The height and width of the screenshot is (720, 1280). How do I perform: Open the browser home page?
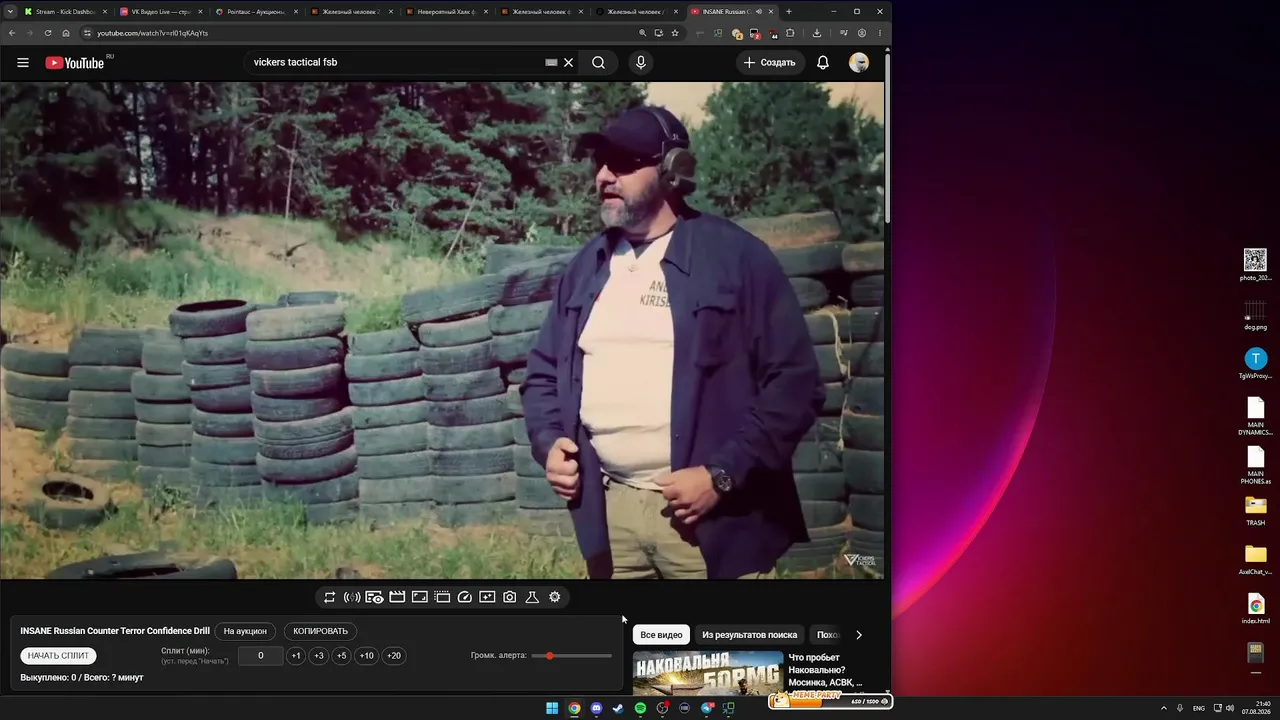point(66,33)
